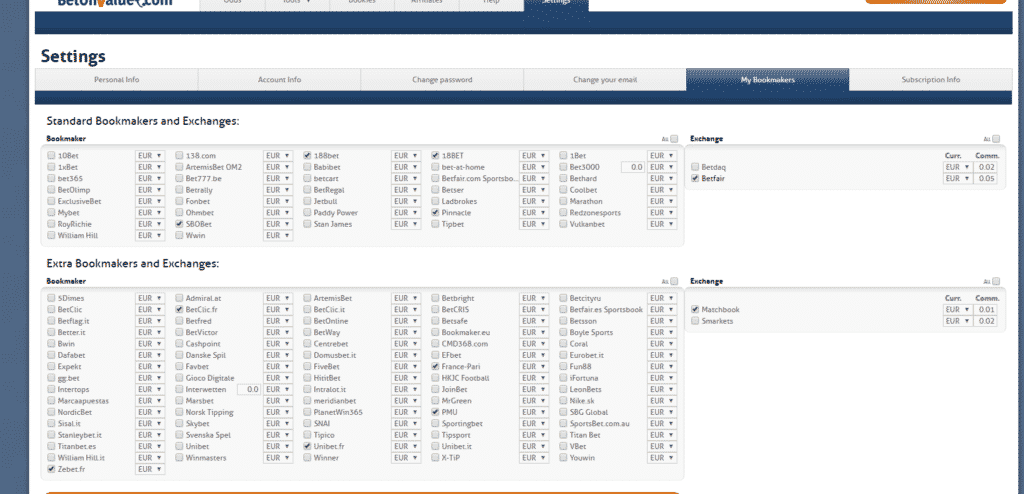Edit the Interwetten 0.0 value field
This screenshot has height=494, width=1024.
249,389
